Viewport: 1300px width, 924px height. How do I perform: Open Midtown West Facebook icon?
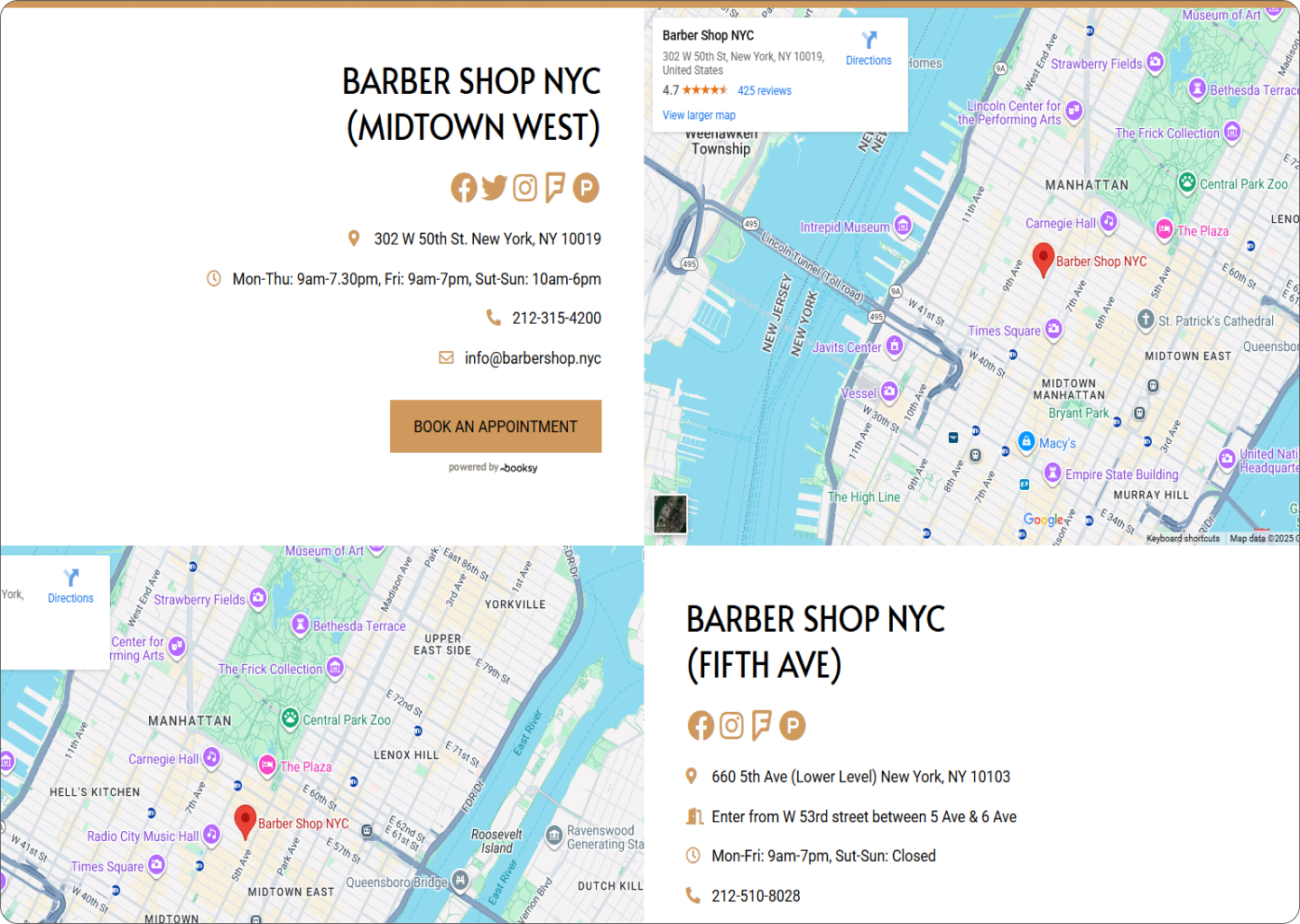[x=464, y=188]
